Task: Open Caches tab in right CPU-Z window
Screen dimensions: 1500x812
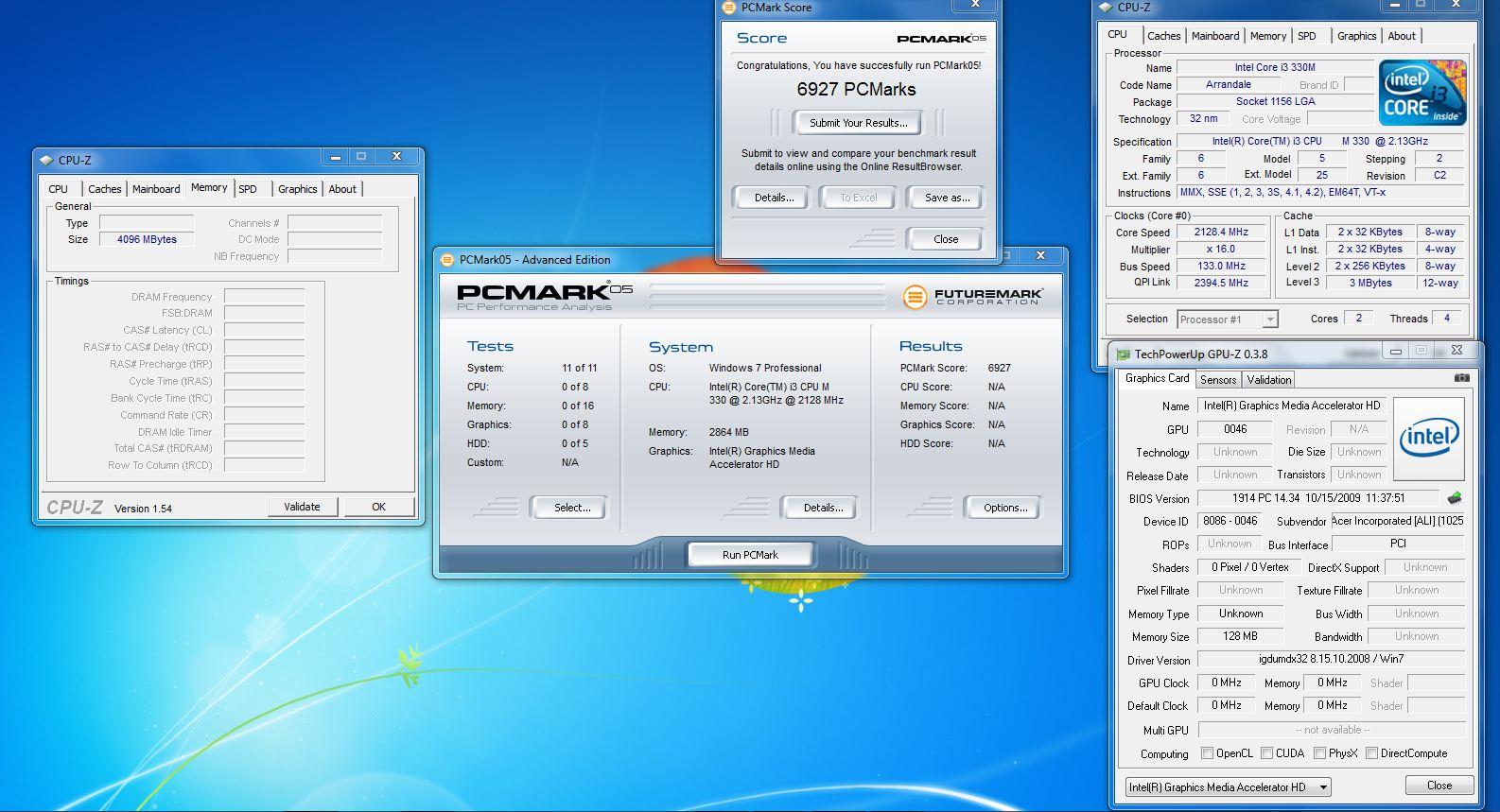Action: click(x=1164, y=36)
